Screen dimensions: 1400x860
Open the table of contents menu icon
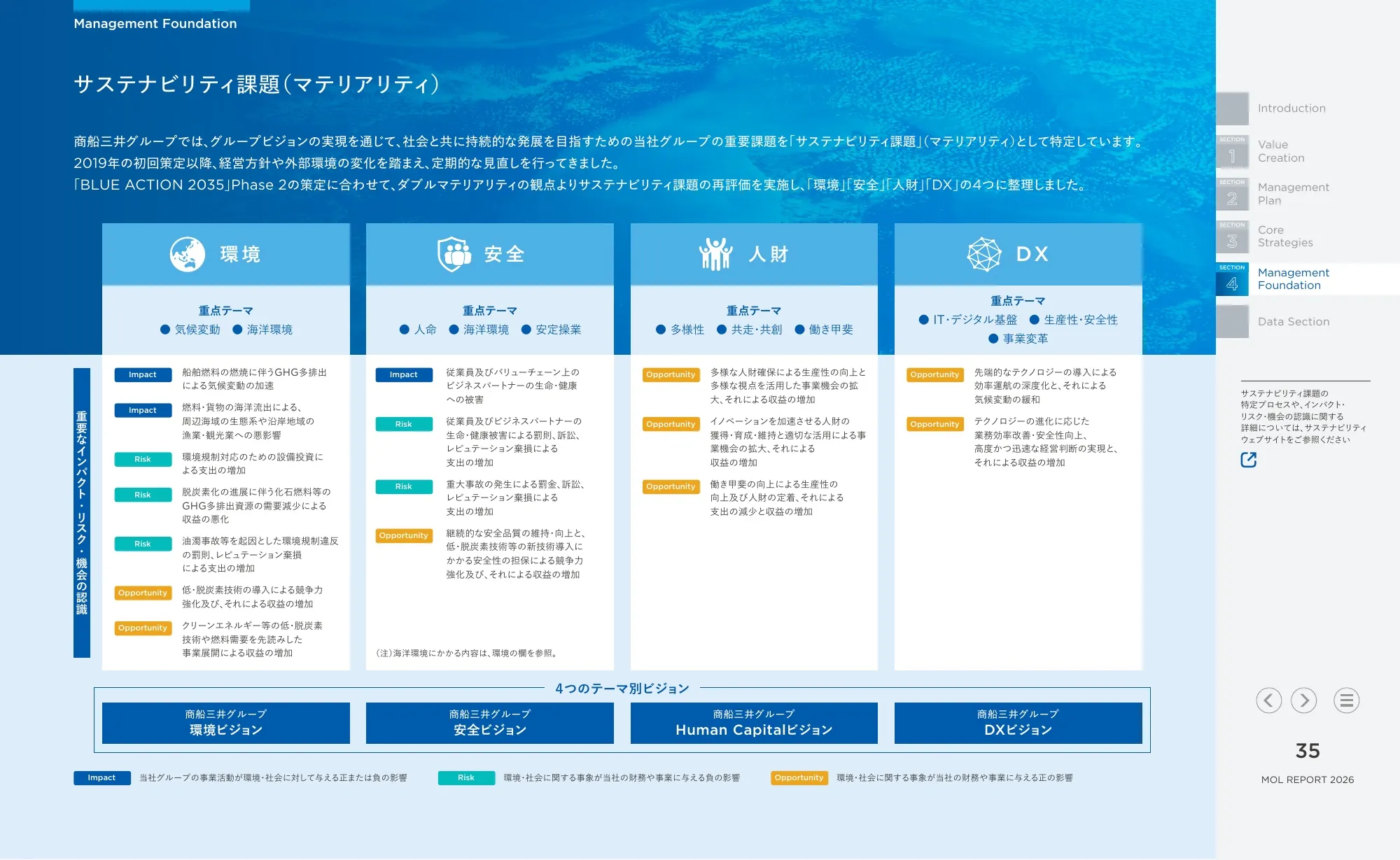[x=1346, y=700]
